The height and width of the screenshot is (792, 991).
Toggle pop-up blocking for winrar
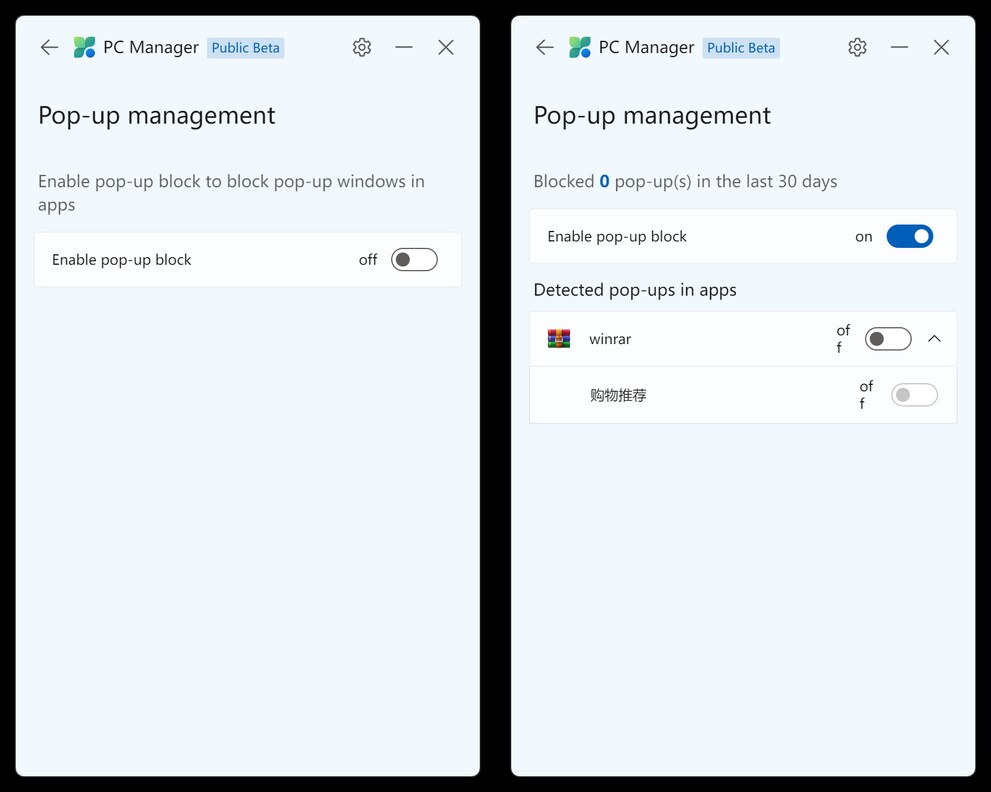[x=888, y=339]
